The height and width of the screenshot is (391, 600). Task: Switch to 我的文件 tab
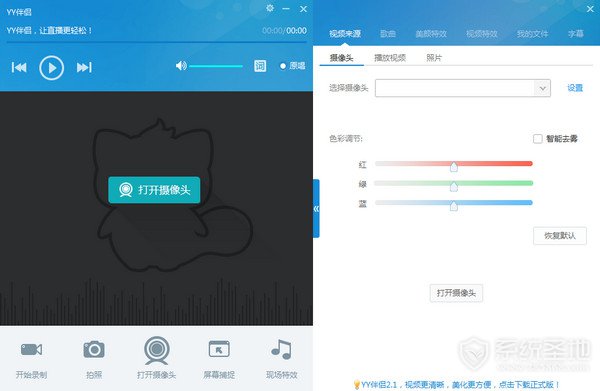[532, 34]
